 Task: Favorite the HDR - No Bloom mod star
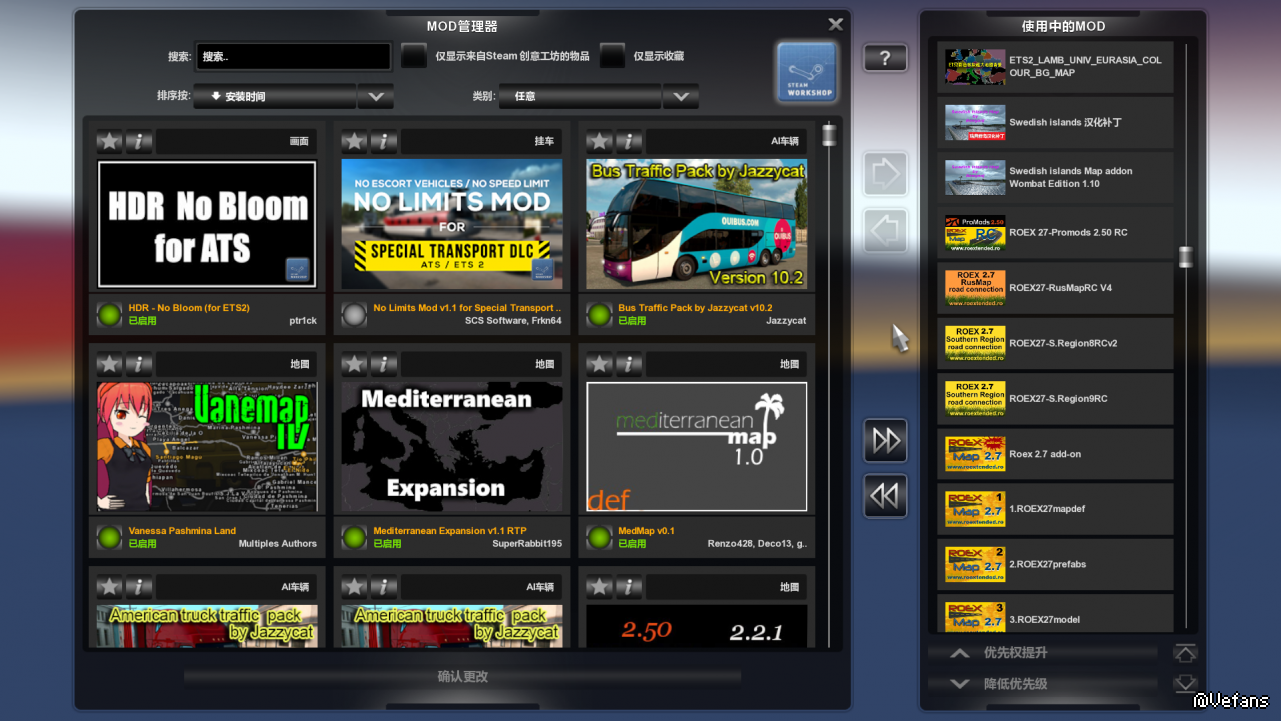(110, 142)
